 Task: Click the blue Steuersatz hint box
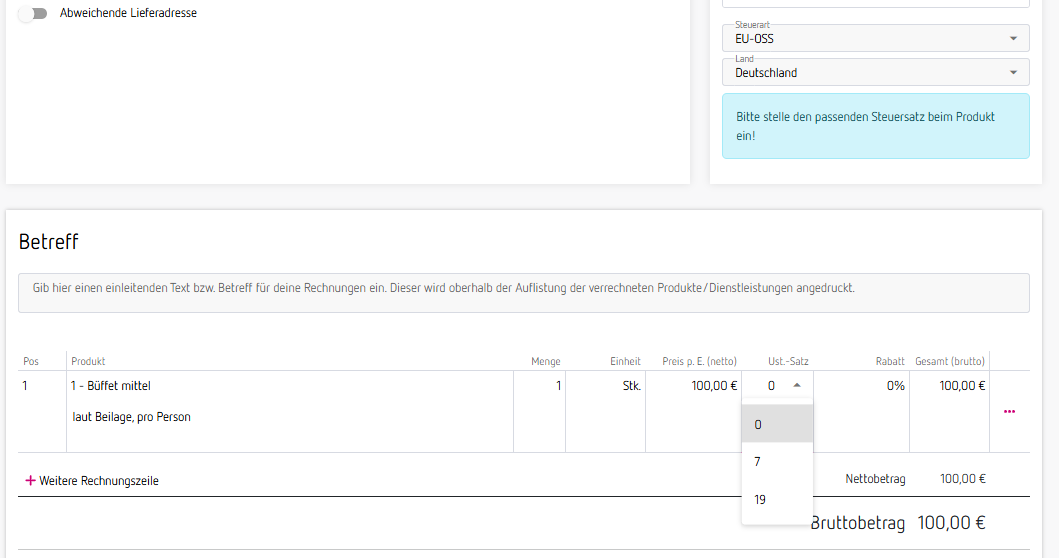point(875,126)
